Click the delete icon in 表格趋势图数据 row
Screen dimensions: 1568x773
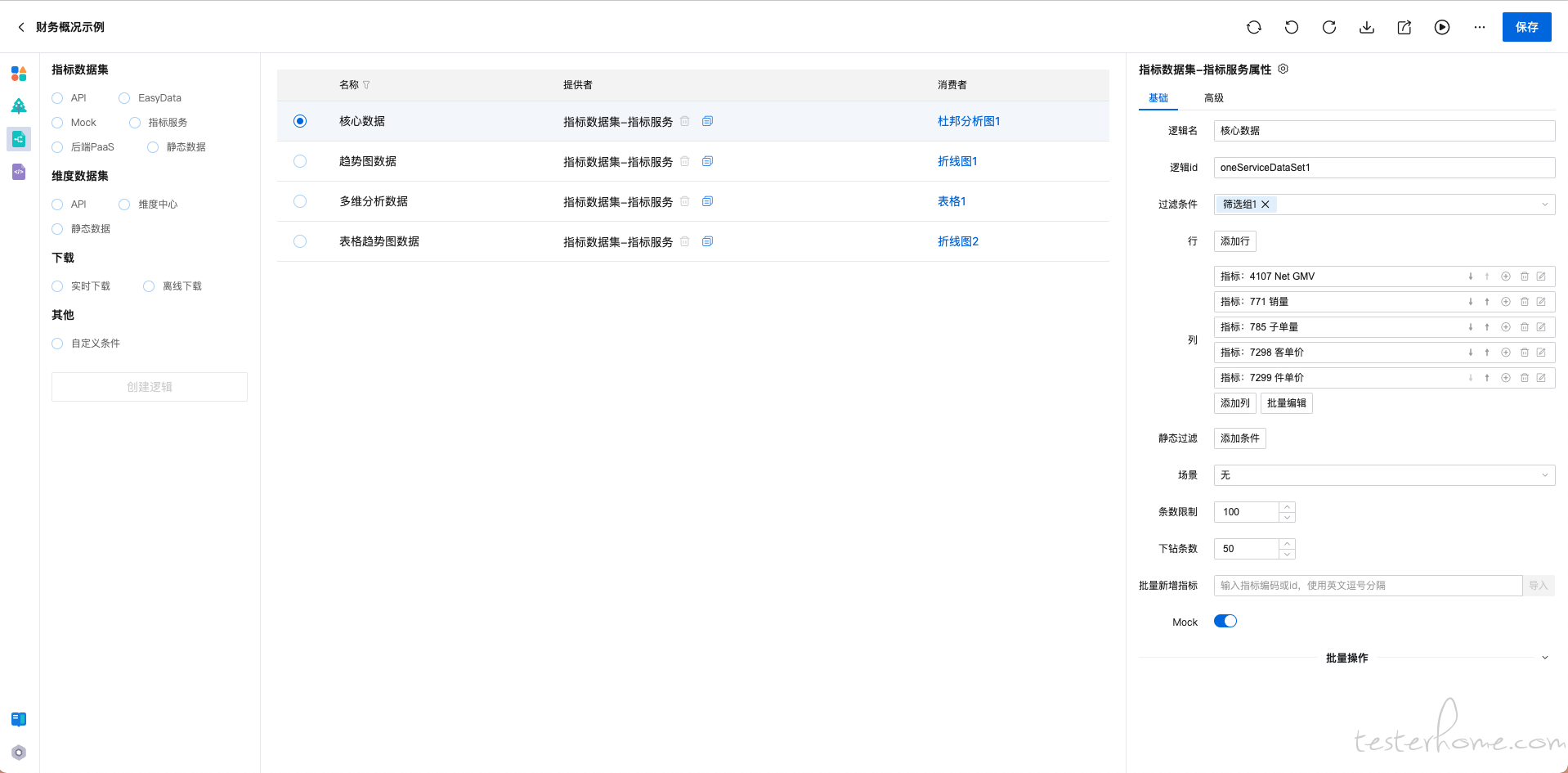(685, 241)
